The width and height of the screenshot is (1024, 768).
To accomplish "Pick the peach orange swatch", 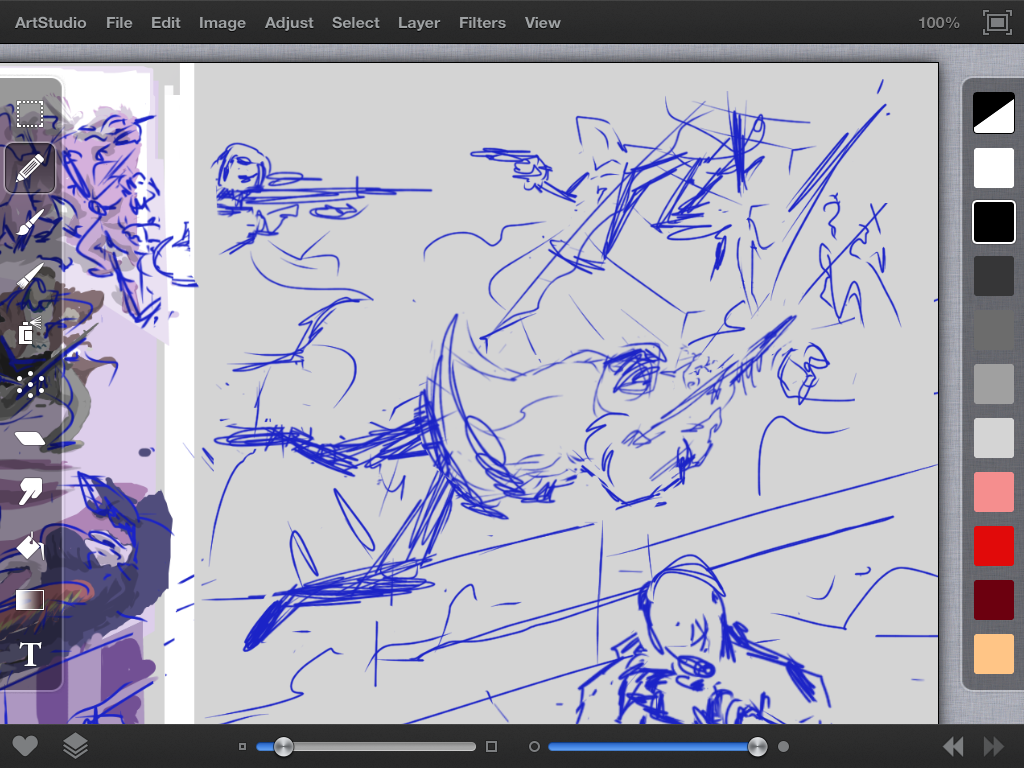I will [x=993, y=654].
